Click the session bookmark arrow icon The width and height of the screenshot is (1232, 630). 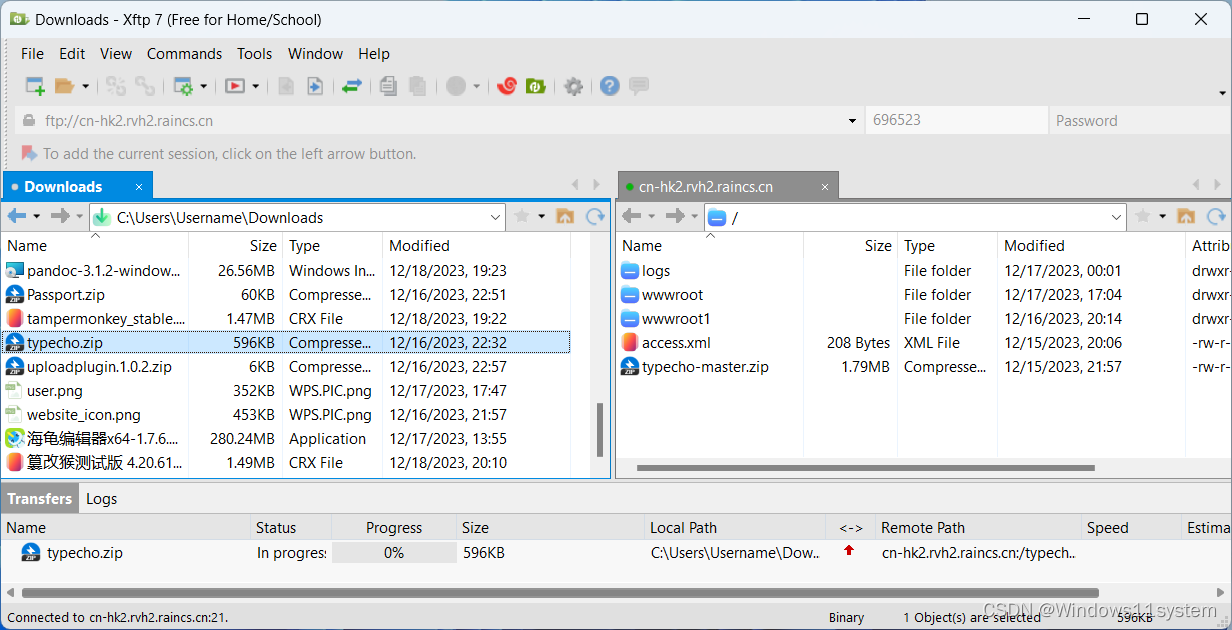(29, 153)
